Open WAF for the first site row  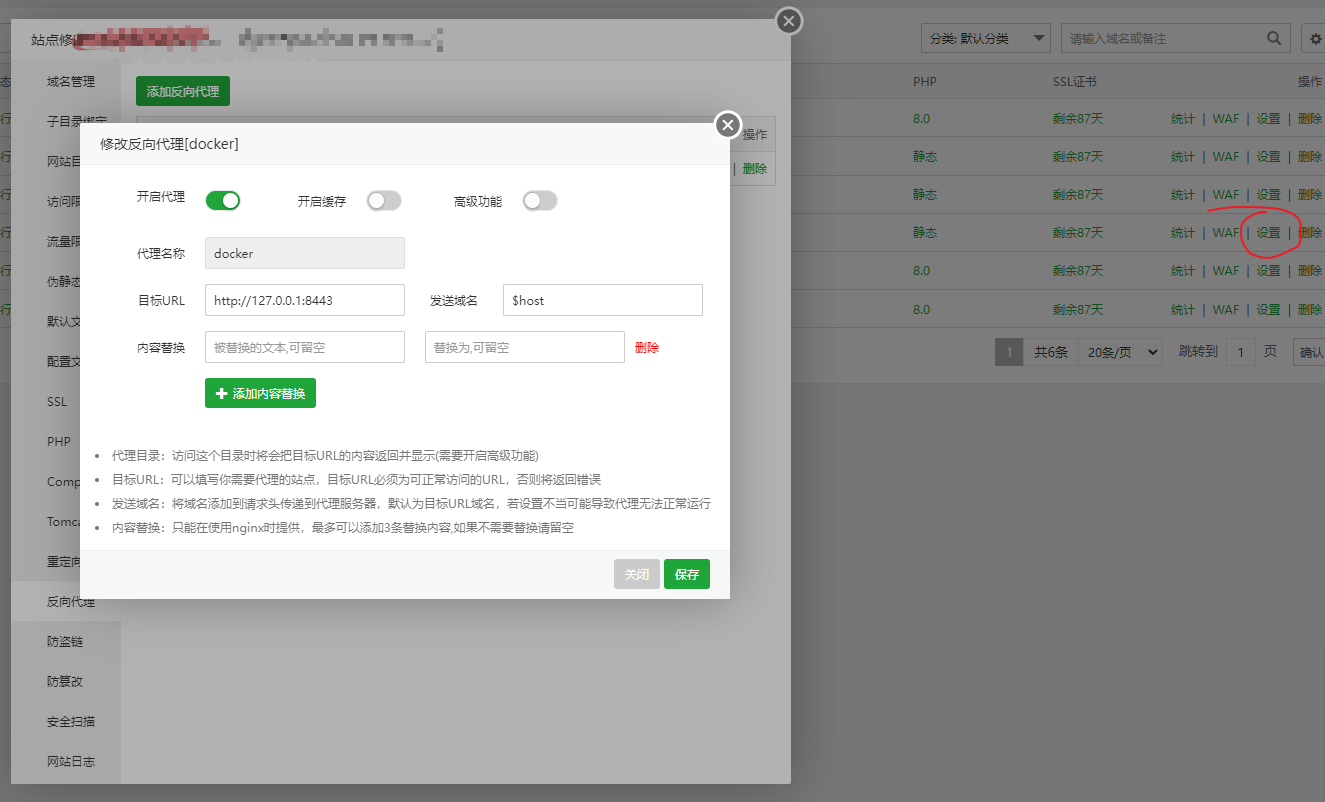(1225, 118)
